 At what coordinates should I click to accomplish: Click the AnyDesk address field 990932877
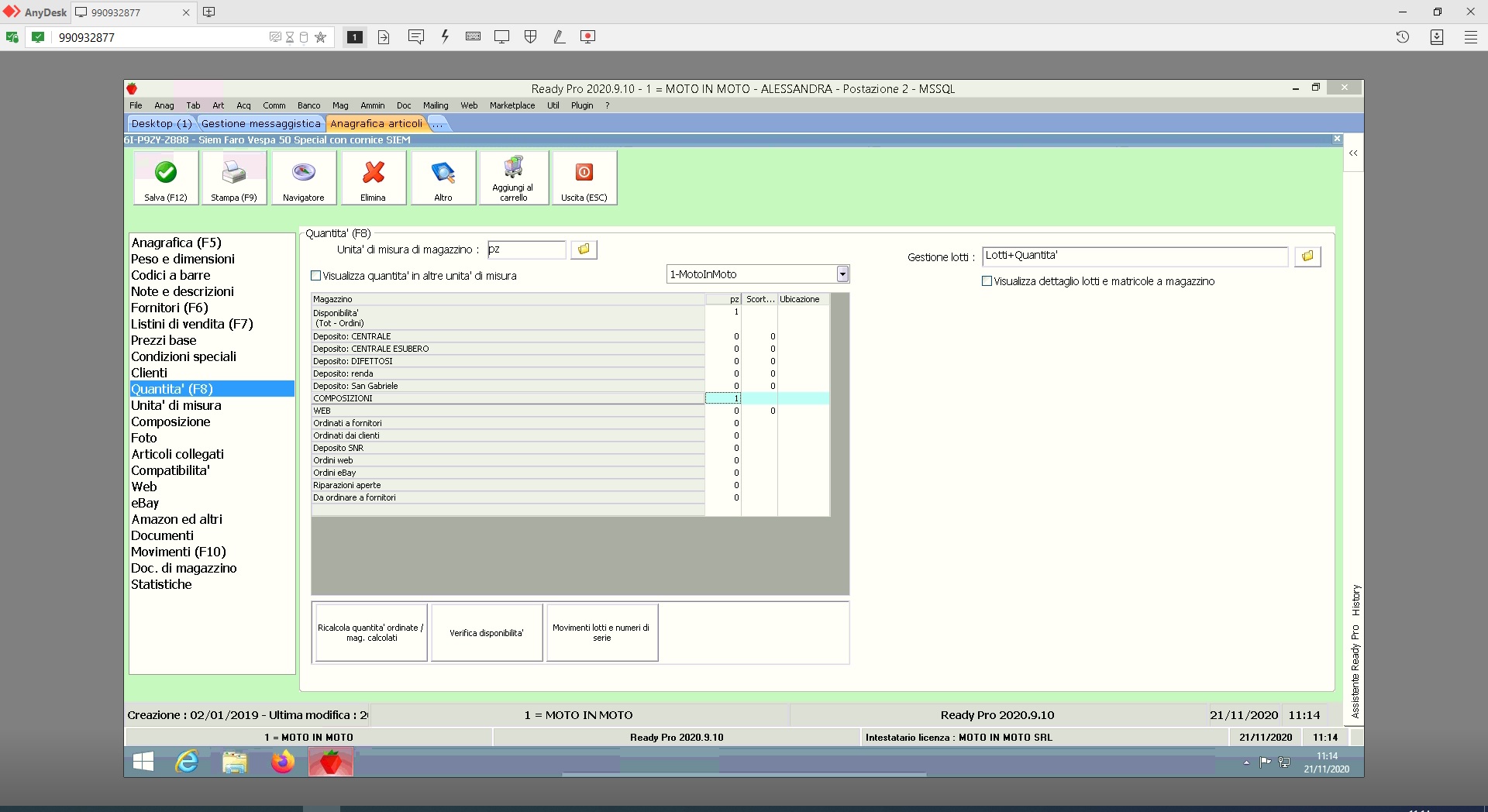(x=159, y=36)
